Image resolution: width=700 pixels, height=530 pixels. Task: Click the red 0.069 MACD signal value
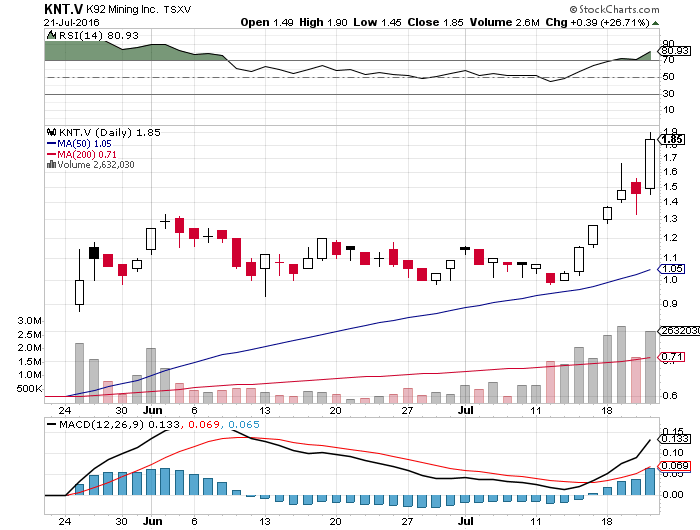[x=204, y=425]
